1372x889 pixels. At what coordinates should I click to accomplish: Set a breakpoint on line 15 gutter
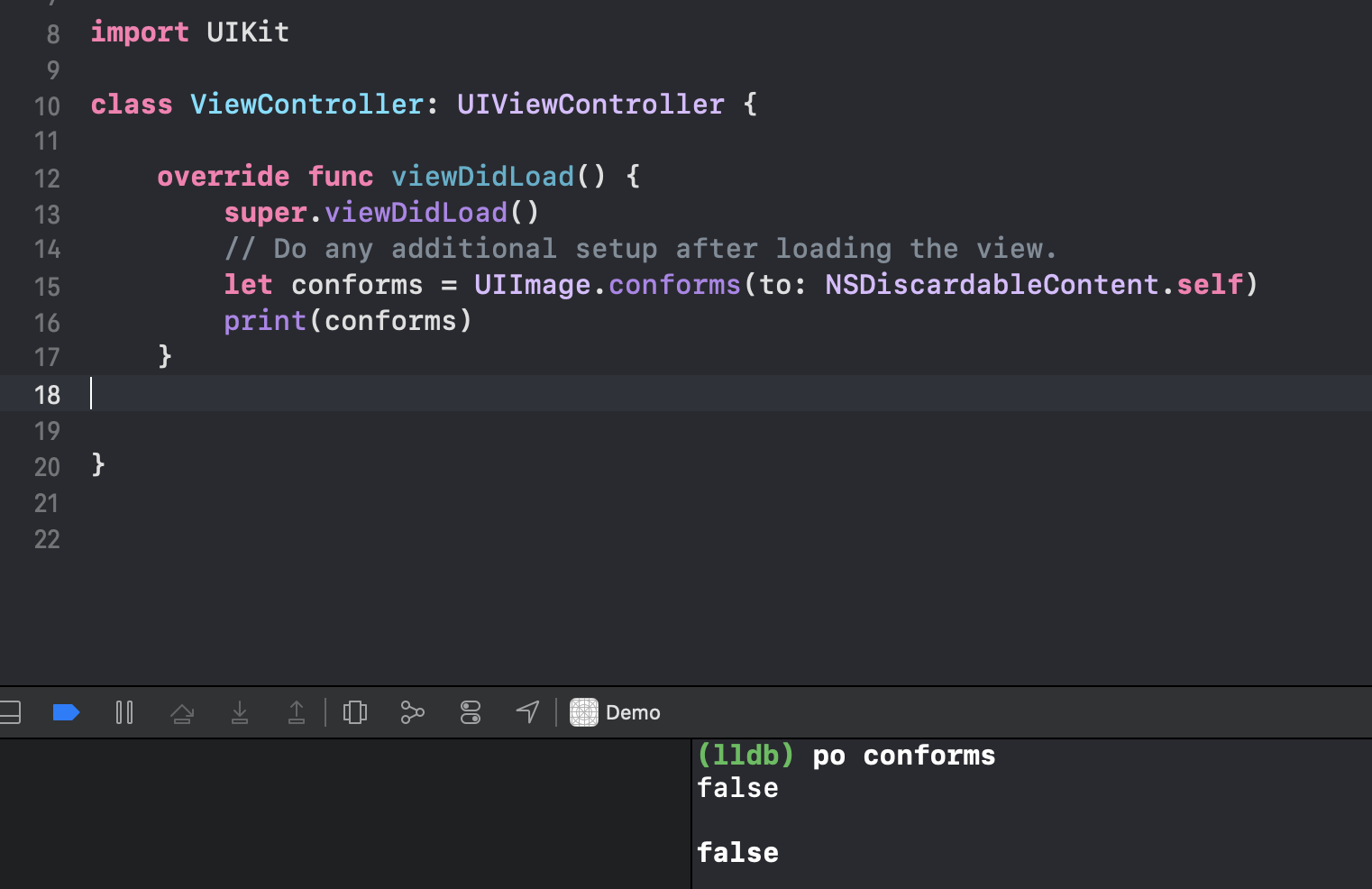pos(48,287)
